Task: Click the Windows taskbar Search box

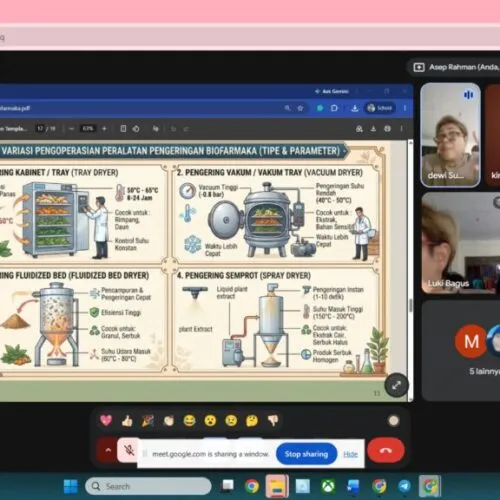Action: click(x=148, y=486)
